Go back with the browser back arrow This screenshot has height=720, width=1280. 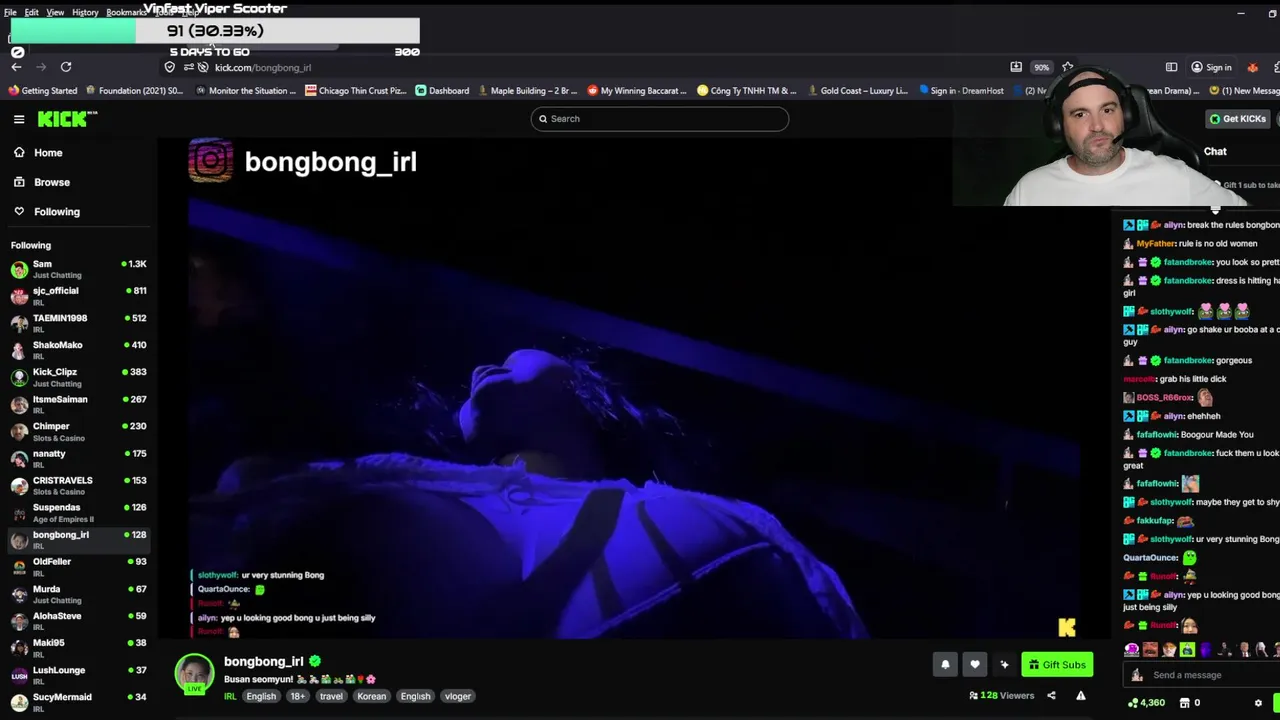(x=16, y=67)
